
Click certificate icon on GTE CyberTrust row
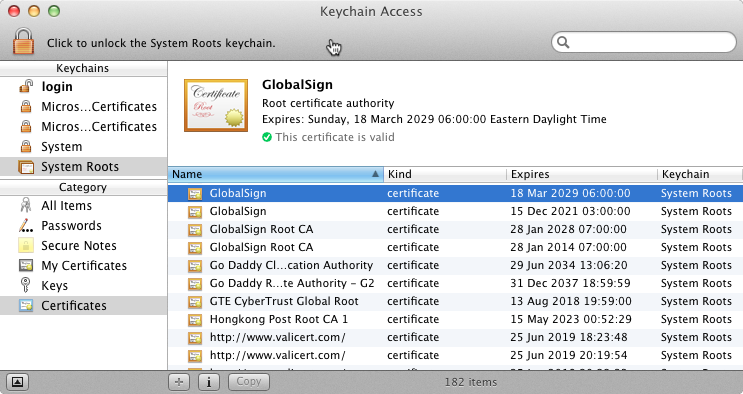pos(195,302)
